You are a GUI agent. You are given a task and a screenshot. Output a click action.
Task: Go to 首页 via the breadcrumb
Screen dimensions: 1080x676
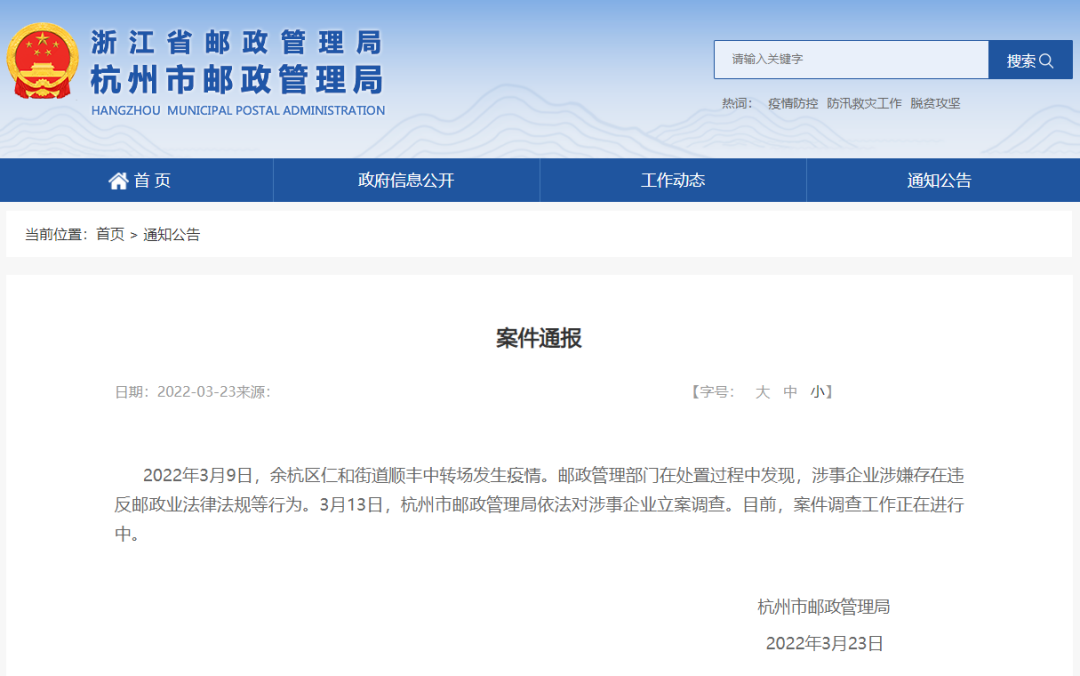click(110, 234)
